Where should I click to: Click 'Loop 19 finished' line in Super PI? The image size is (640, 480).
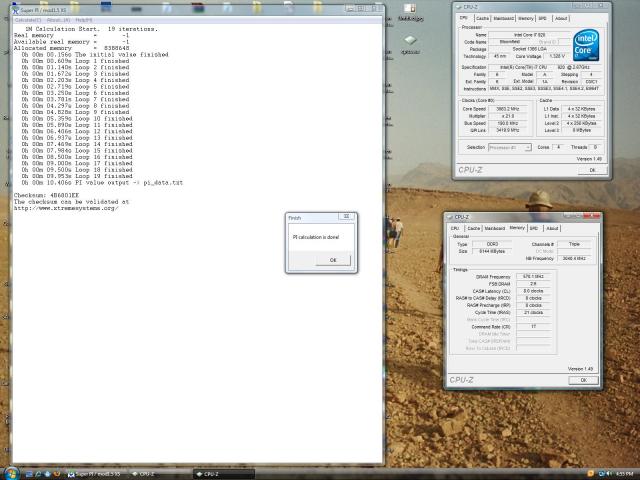click(x=78, y=176)
